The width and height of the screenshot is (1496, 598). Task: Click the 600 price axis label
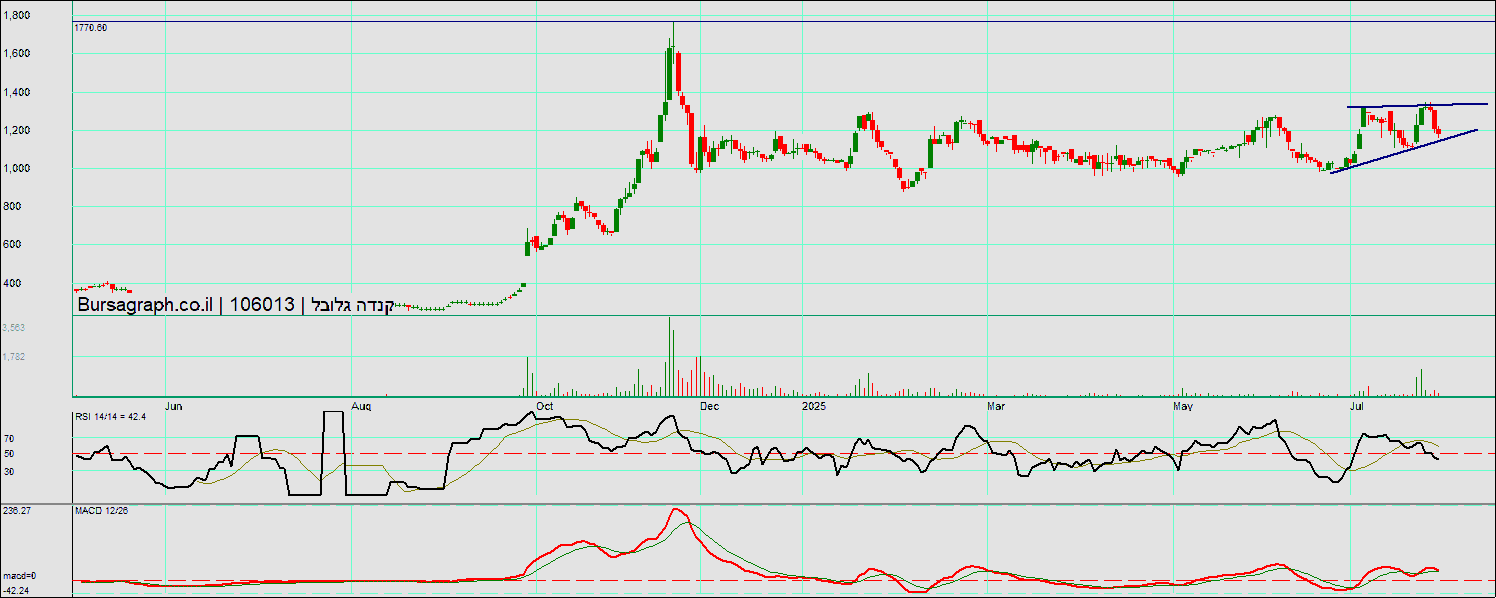coord(12,244)
